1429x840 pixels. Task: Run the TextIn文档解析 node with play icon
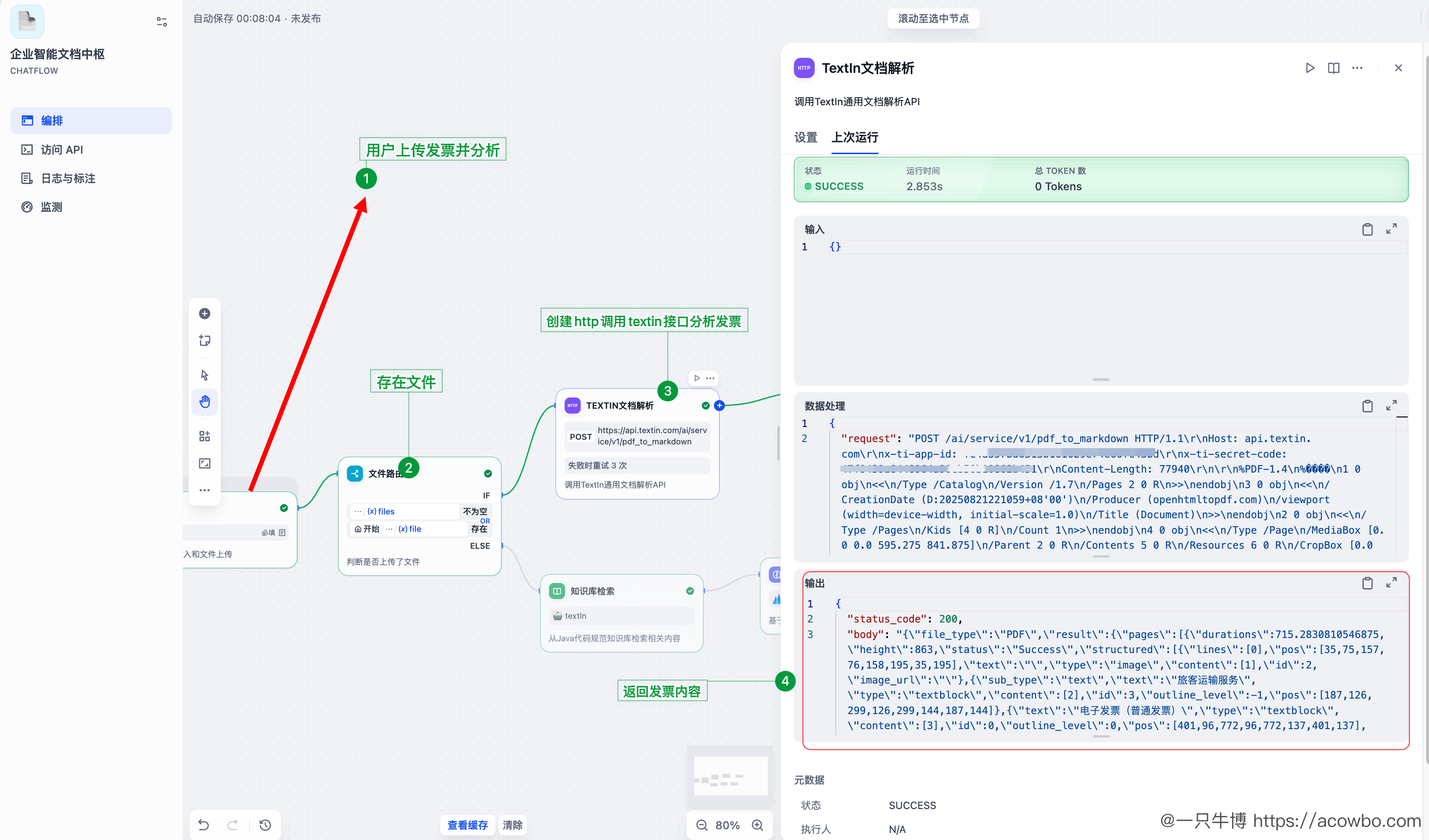point(1309,68)
